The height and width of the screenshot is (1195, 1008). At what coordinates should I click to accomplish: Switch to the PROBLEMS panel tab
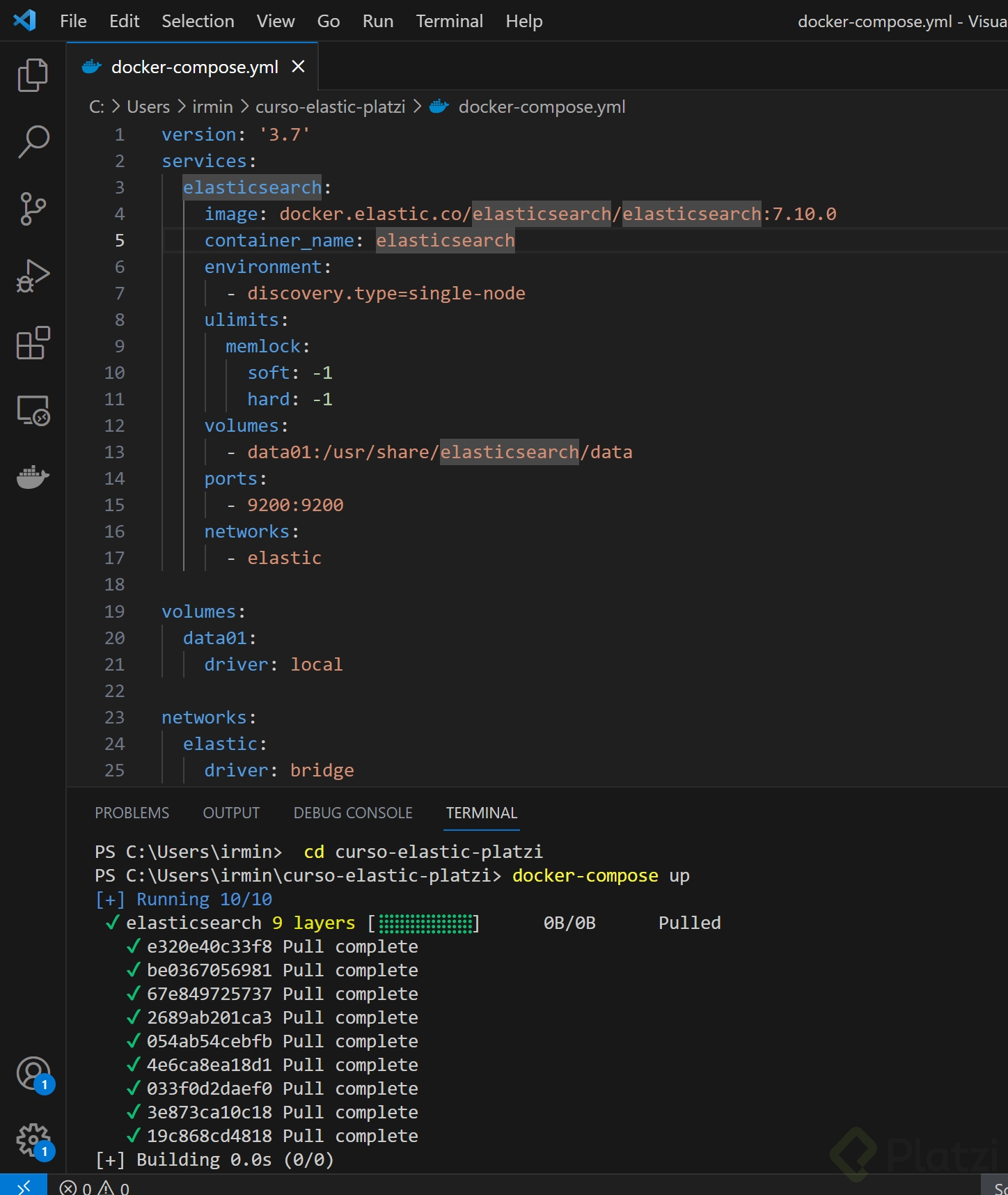[132, 813]
